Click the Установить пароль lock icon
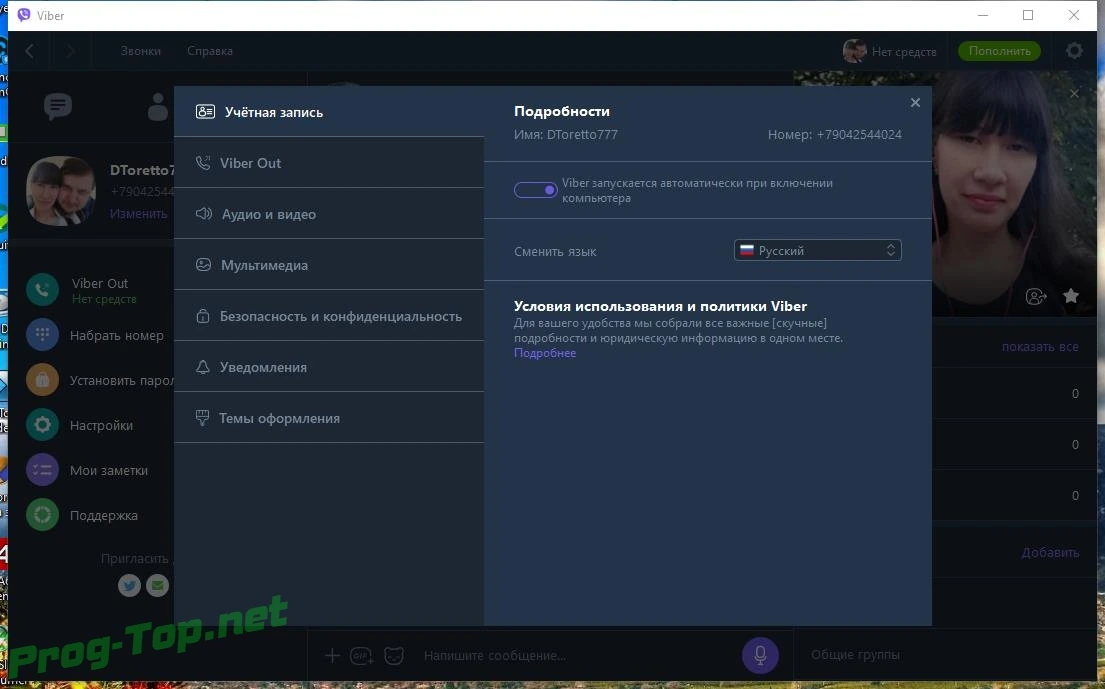Screen dimensions: 1105x689 42,380
